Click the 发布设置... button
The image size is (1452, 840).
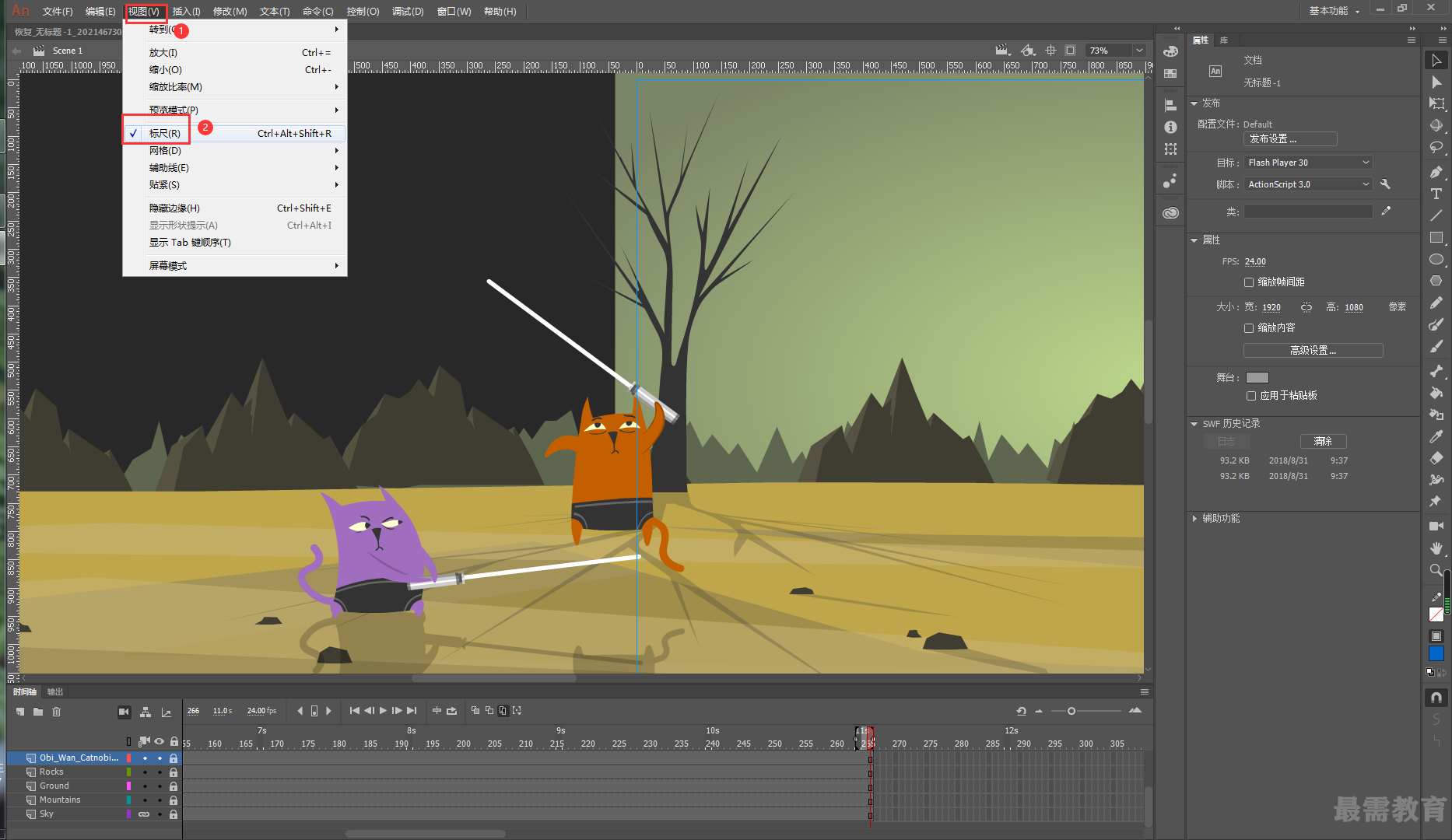pos(1290,138)
